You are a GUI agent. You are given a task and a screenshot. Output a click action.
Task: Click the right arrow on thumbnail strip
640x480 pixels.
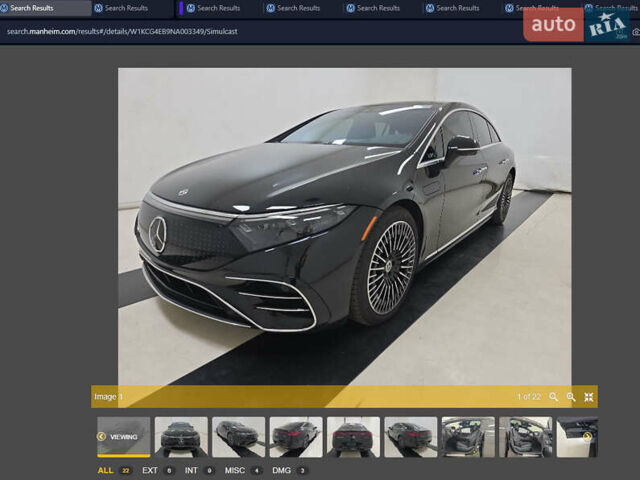click(x=588, y=437)
